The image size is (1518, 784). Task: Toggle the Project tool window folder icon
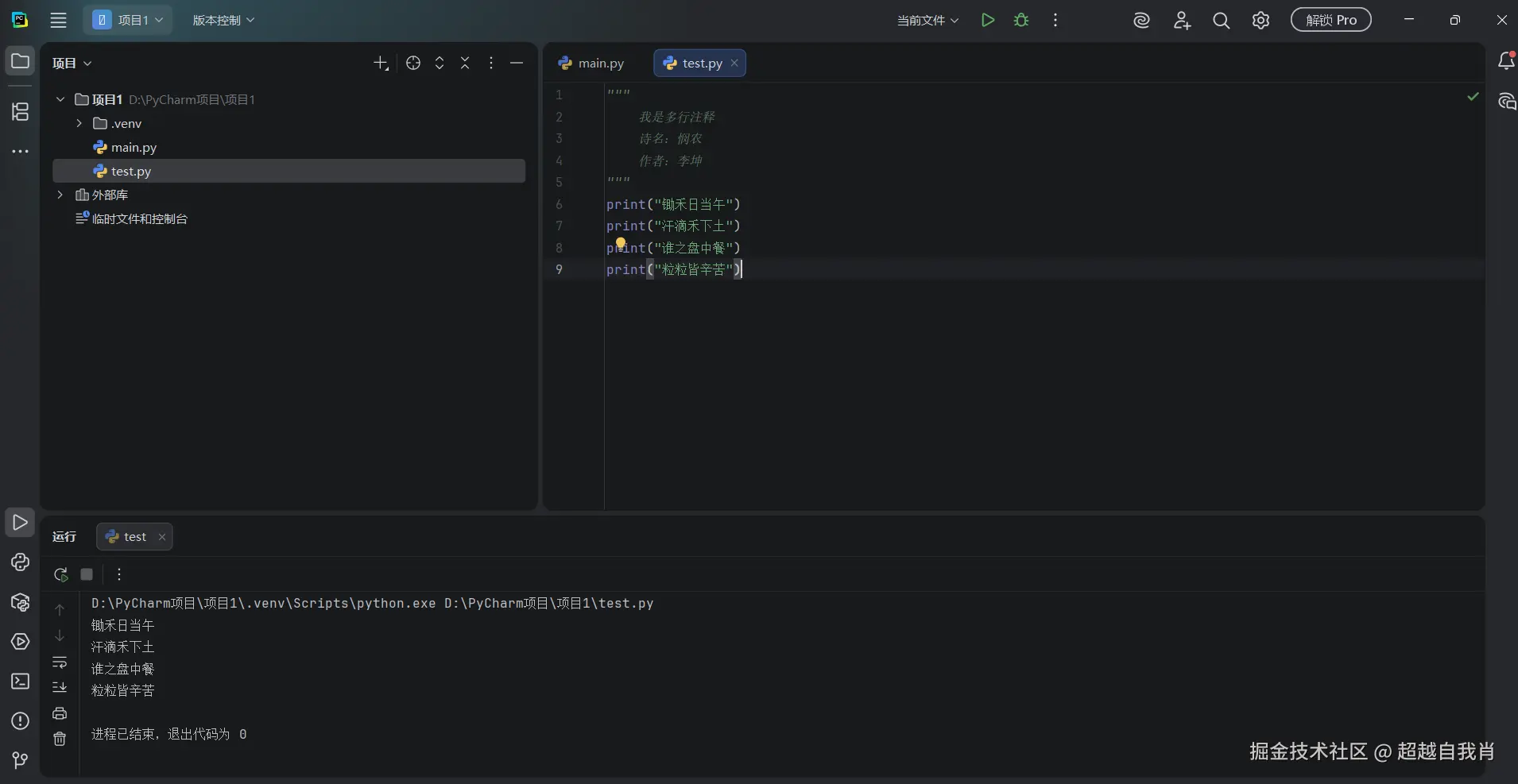pos(20,61)
